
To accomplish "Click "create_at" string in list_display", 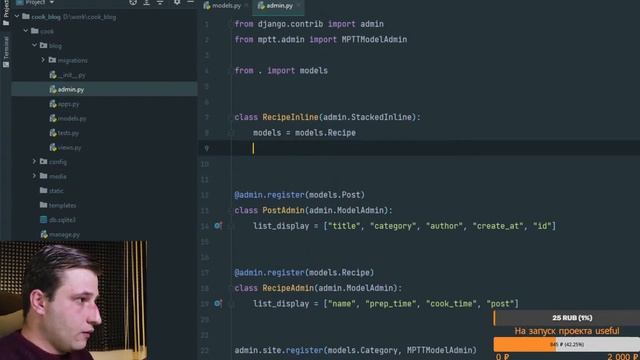I will 498,226.
